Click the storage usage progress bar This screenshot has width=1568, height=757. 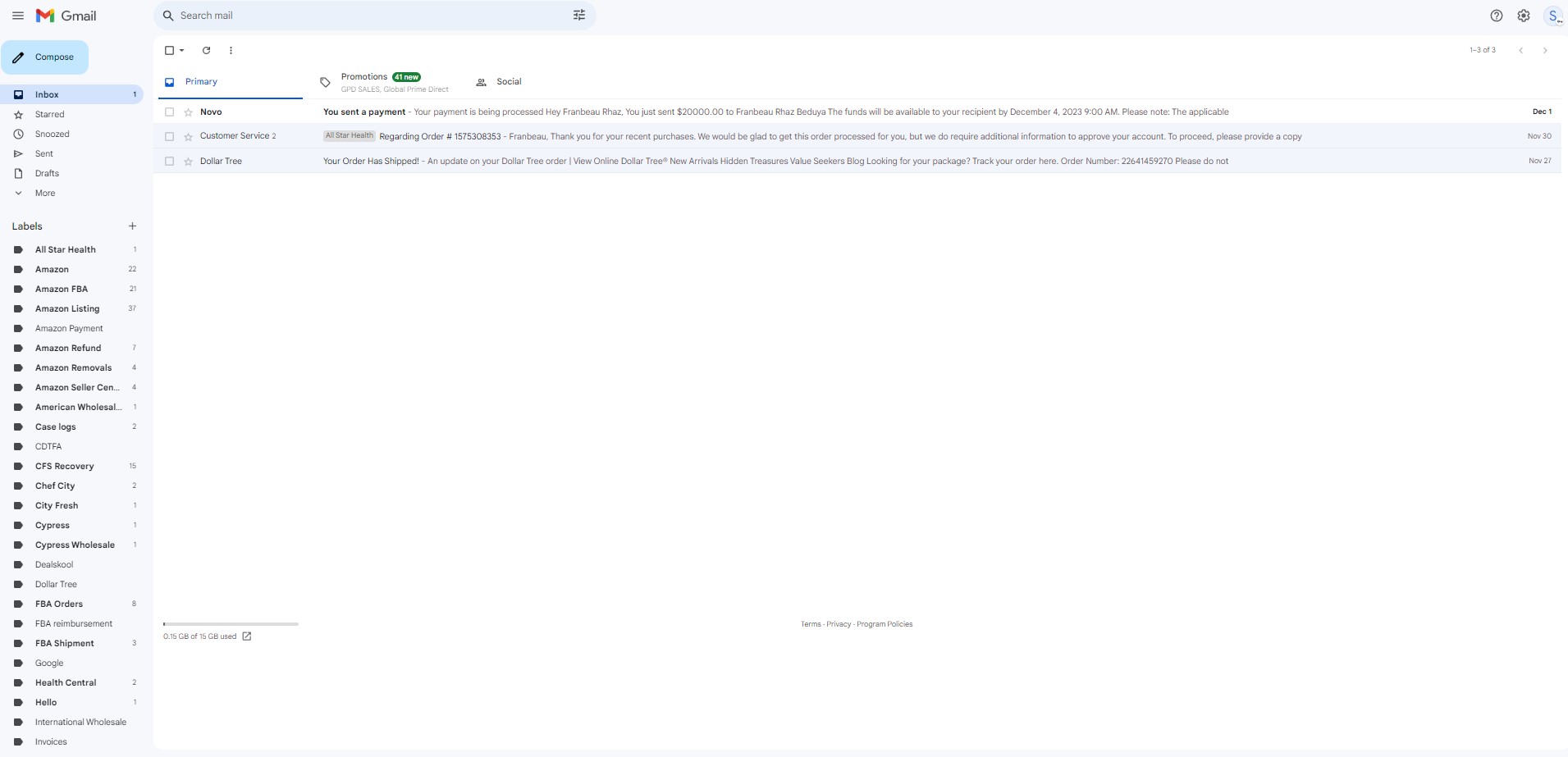231,624
